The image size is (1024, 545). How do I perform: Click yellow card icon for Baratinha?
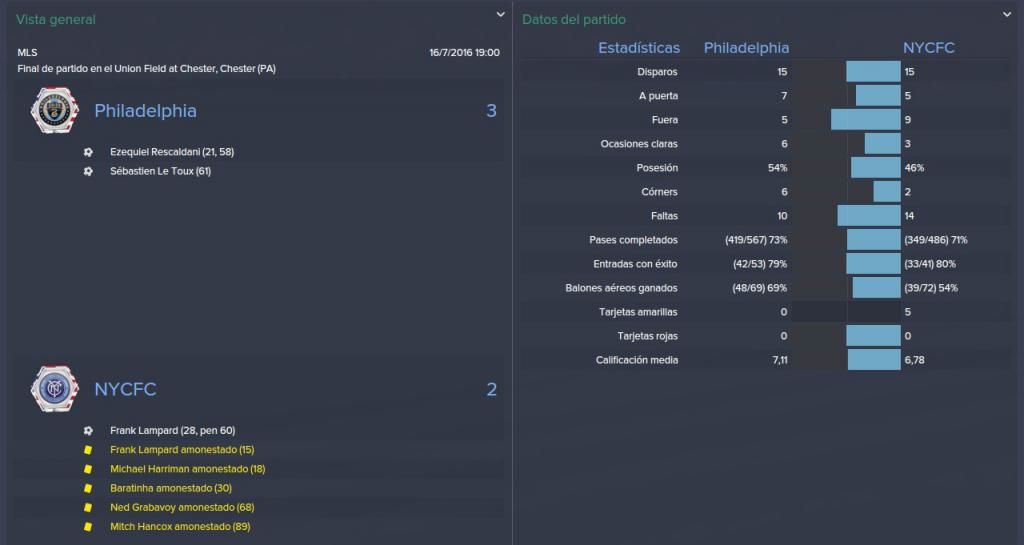pyautogui.click(x=88, y=488)
